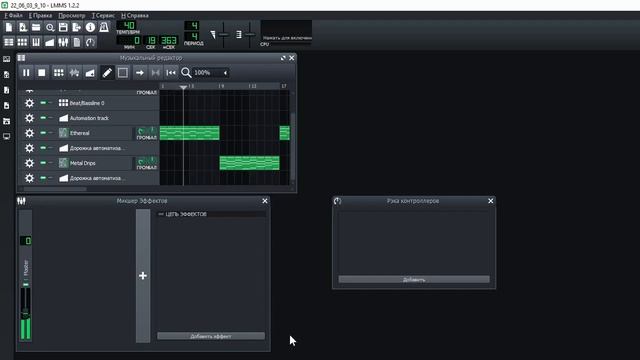640x360 pixels.
Task: Open the Файл menu
Action: point(14,16)
